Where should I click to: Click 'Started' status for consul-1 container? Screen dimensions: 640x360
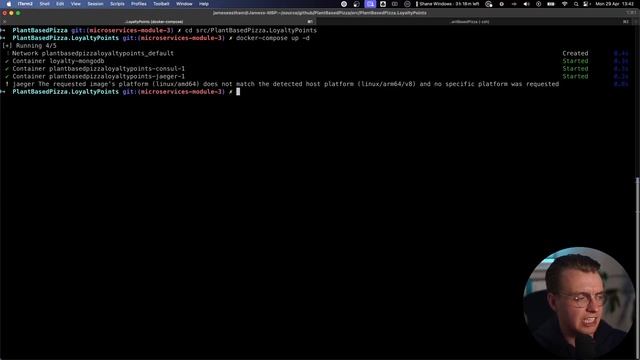coord(575,69)
